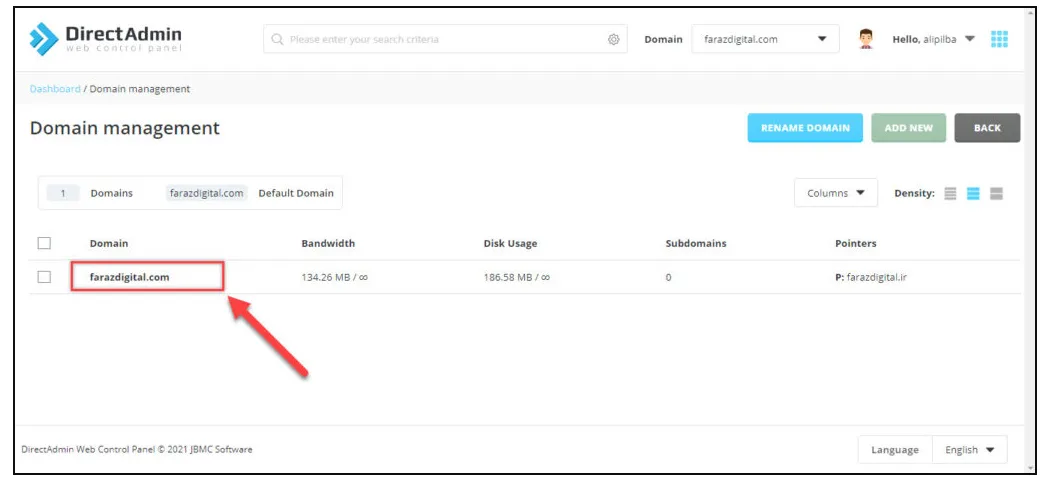Screen dimensions: 1050x481
Task: Open the Columns dropdown
Action: click(x=836, y=193)
